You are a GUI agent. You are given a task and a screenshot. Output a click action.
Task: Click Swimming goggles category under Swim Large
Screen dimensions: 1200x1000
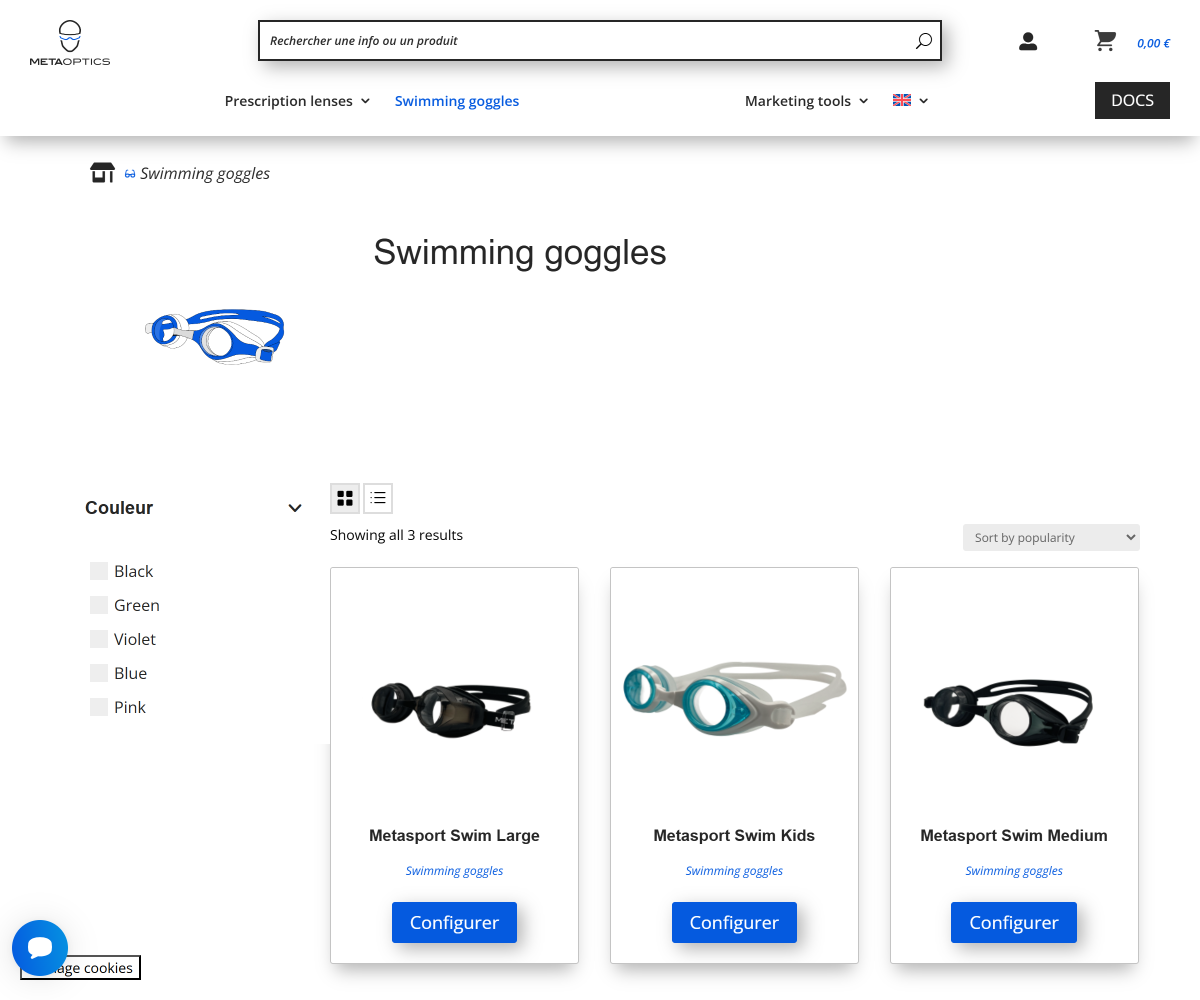tap(454, 871)
